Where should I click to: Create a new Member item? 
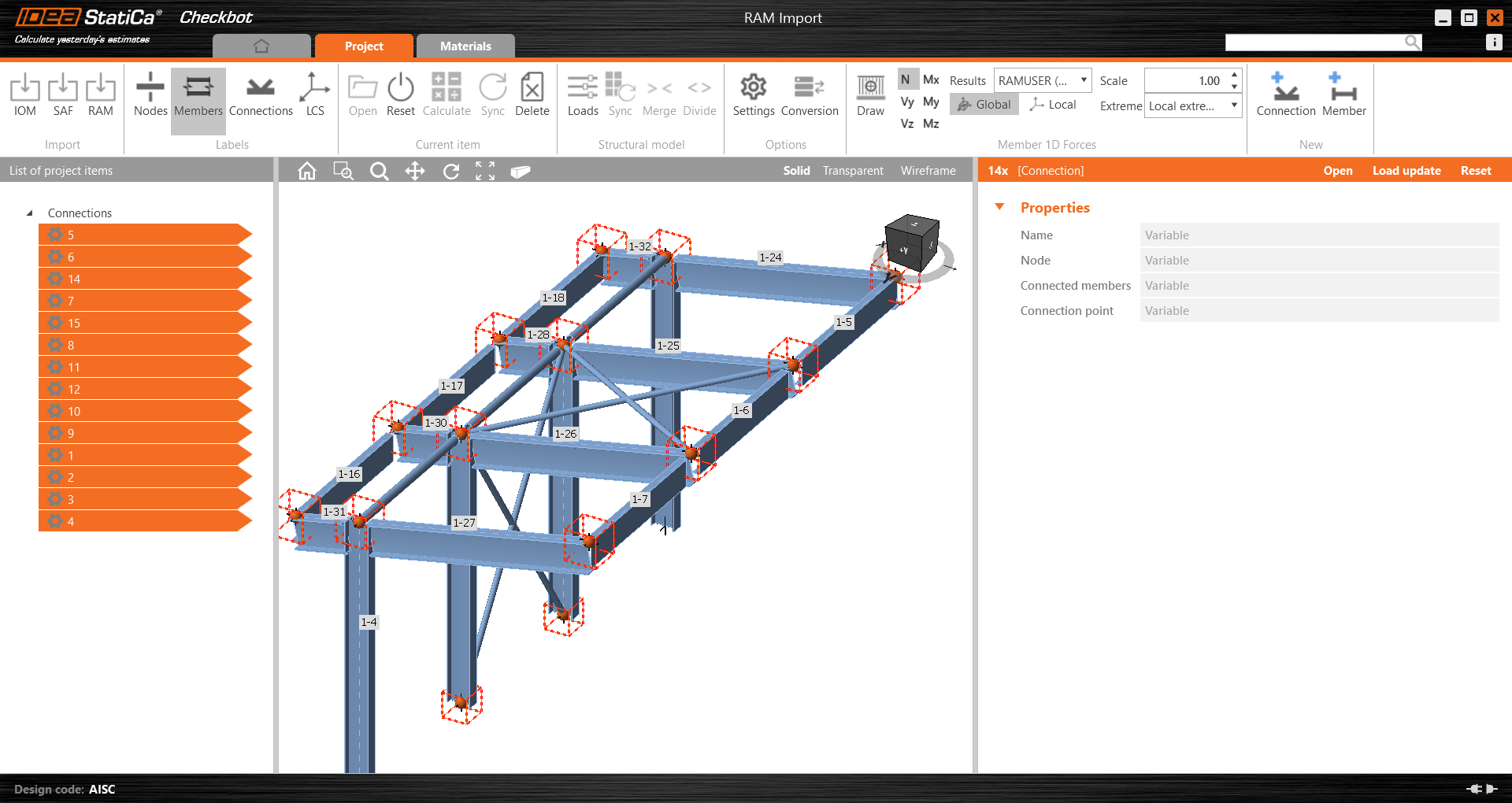click(1343, 94)
